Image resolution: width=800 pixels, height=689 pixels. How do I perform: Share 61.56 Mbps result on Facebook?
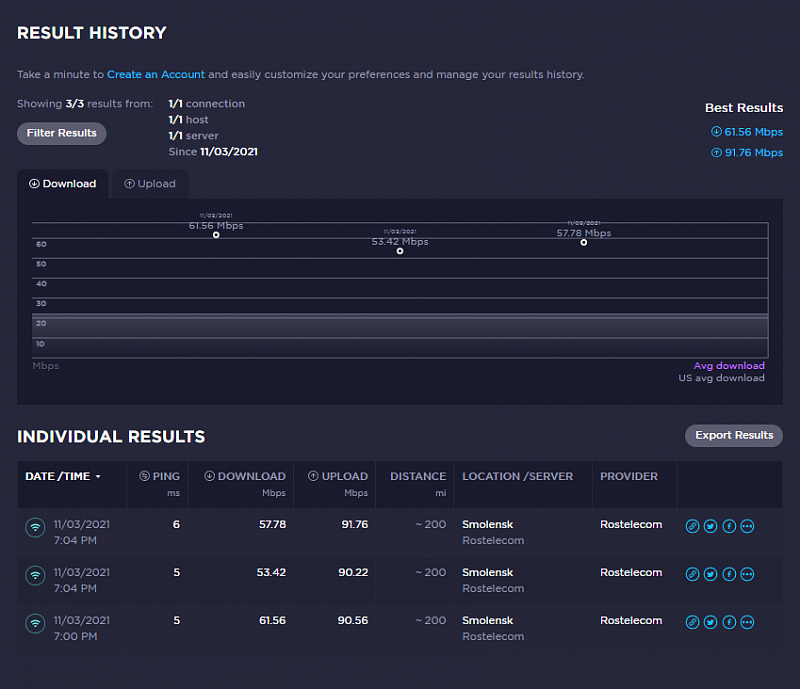click(x=729, y=622)
